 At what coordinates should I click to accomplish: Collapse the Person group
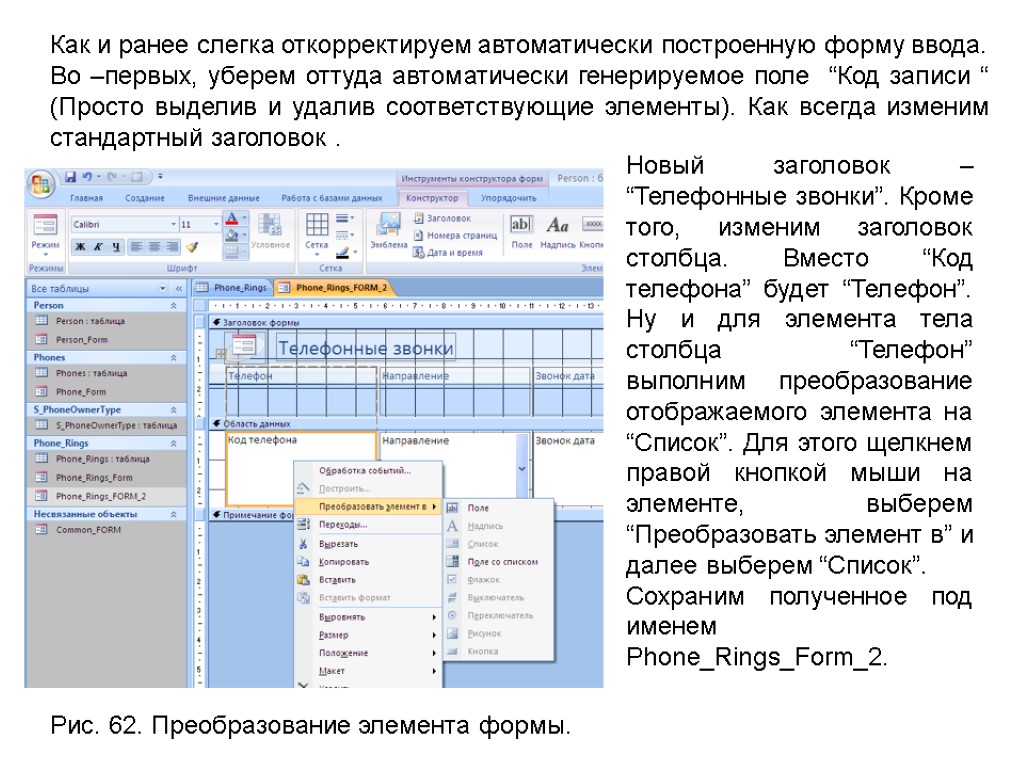point(174,306)
